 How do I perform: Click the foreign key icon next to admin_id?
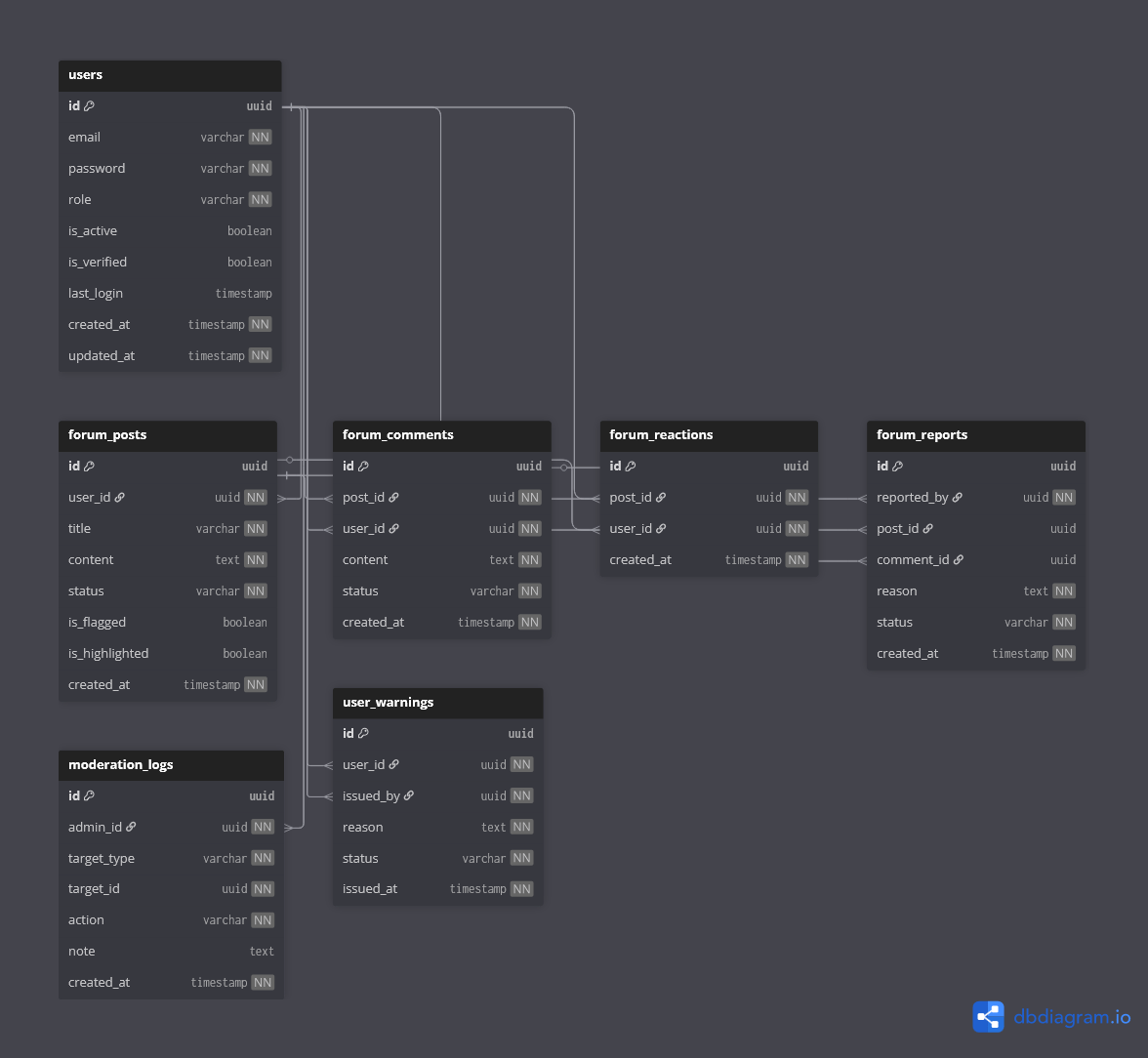tap(131, 828)
